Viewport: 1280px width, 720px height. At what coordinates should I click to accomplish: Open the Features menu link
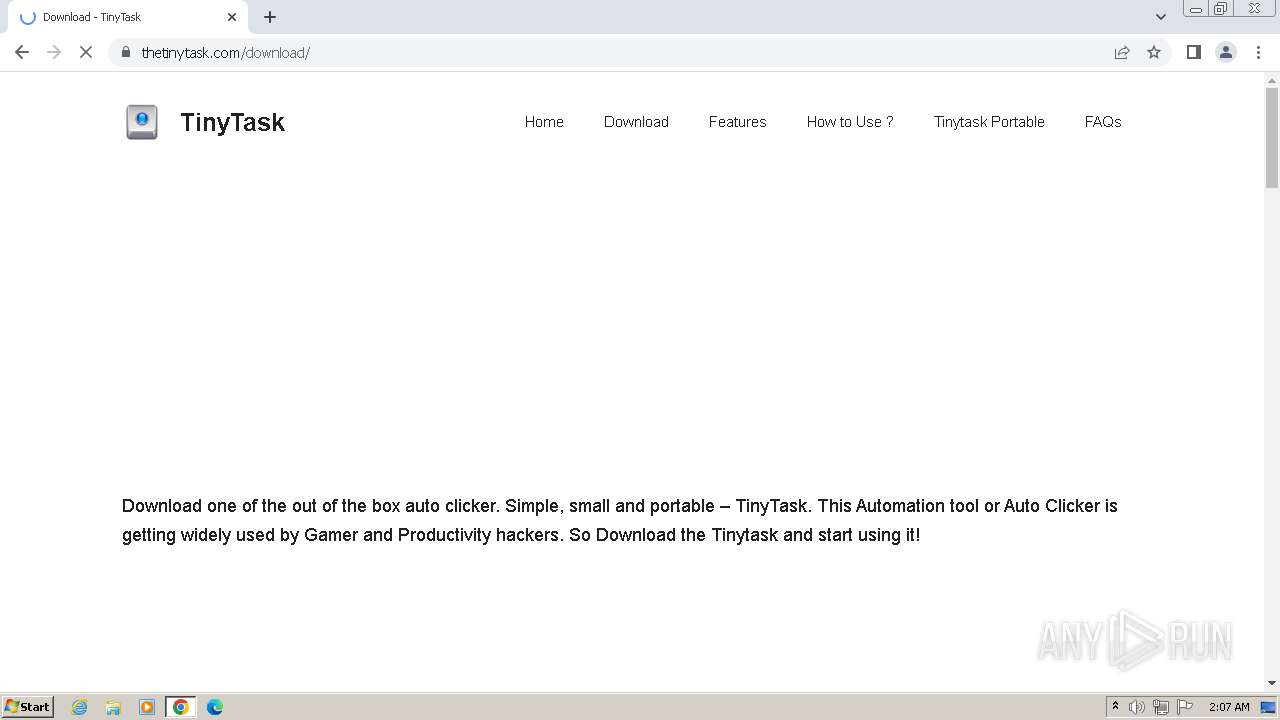(738, 122)
